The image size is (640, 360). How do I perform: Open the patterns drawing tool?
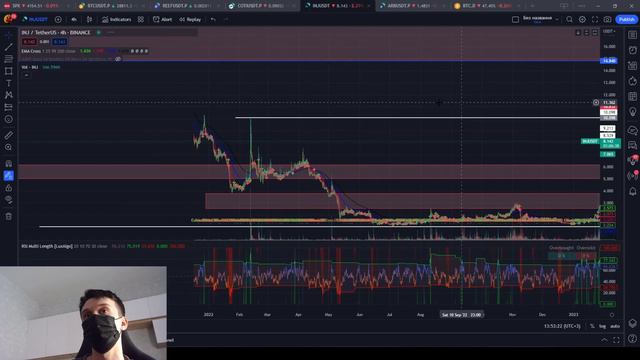[x=9, y=95]
